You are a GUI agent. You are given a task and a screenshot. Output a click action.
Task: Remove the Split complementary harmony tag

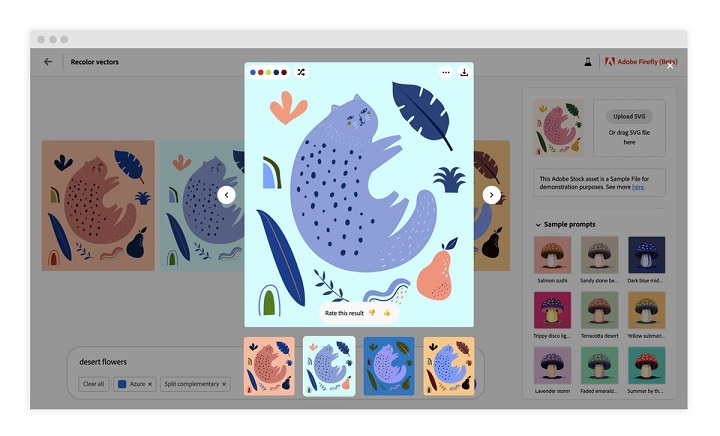click(x=224, y=384)
